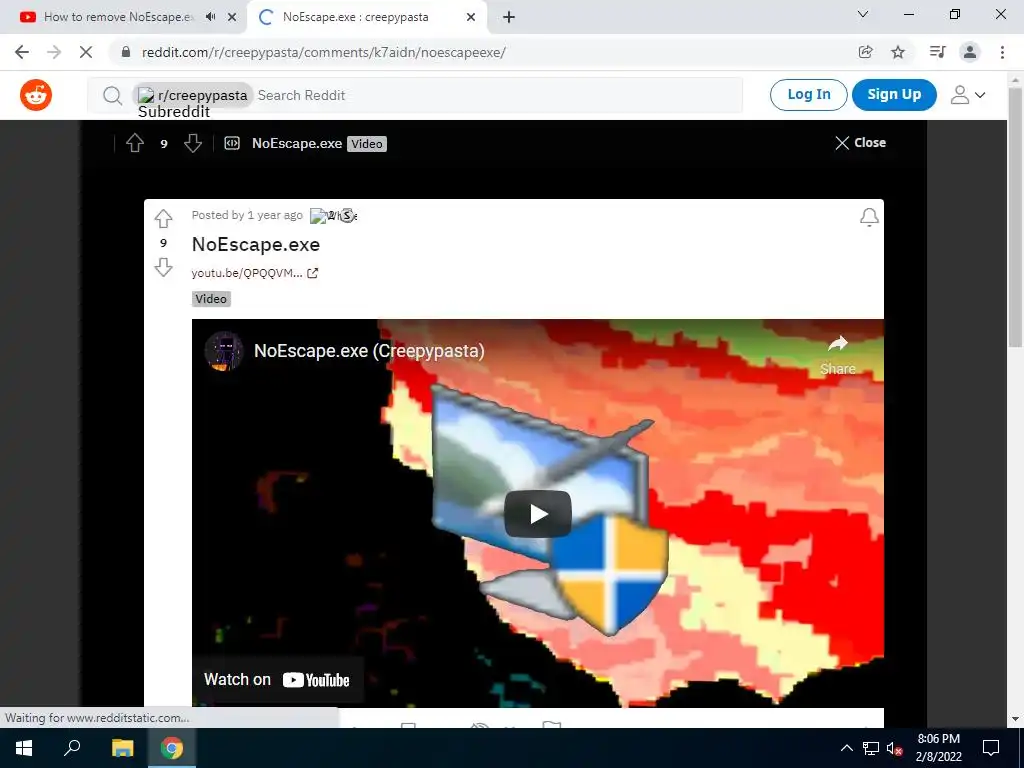Click Close to dismiss the post overlay
The image size is (1024, 768).
pos(860,142)
